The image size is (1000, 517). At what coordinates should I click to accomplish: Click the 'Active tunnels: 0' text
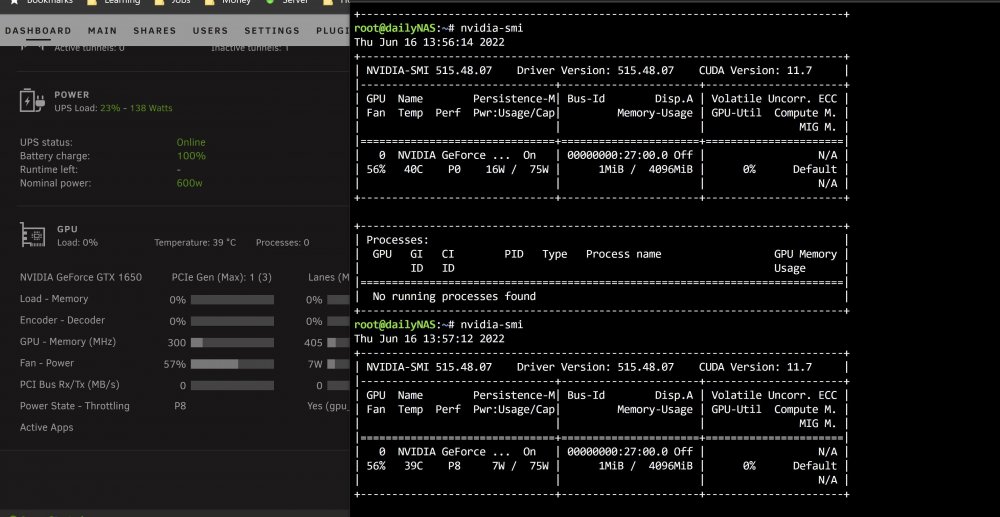click(x=89, y=48)
